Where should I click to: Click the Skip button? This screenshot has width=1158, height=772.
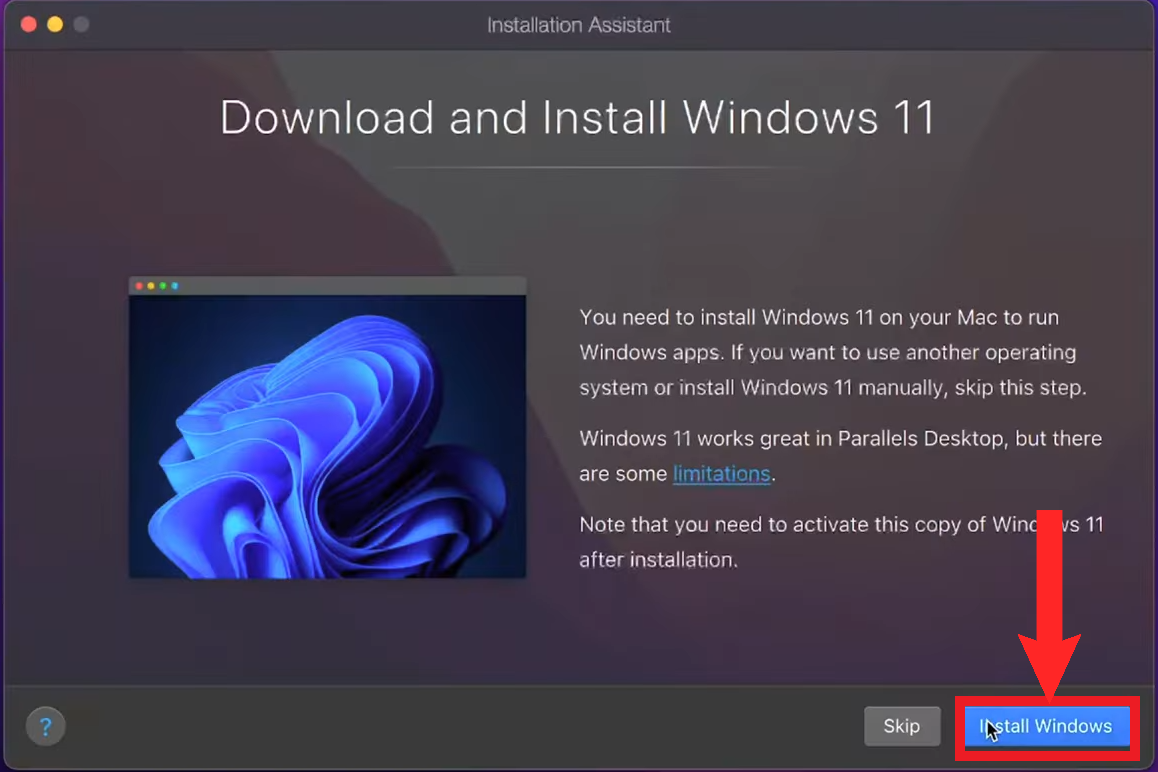[x=902, y=726]
